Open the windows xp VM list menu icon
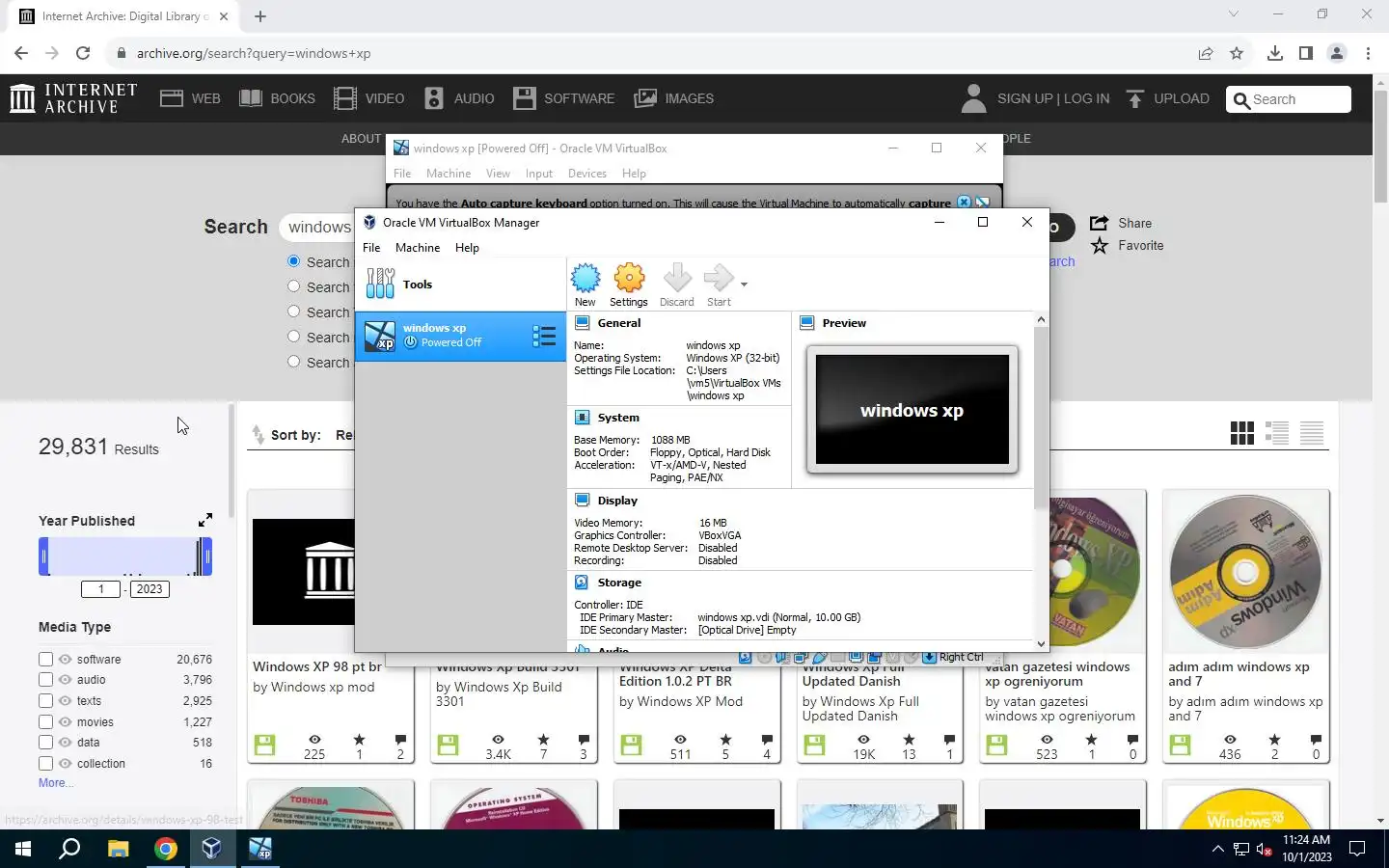This screenshot has height=868, width=1389. (x=544, y=336)
